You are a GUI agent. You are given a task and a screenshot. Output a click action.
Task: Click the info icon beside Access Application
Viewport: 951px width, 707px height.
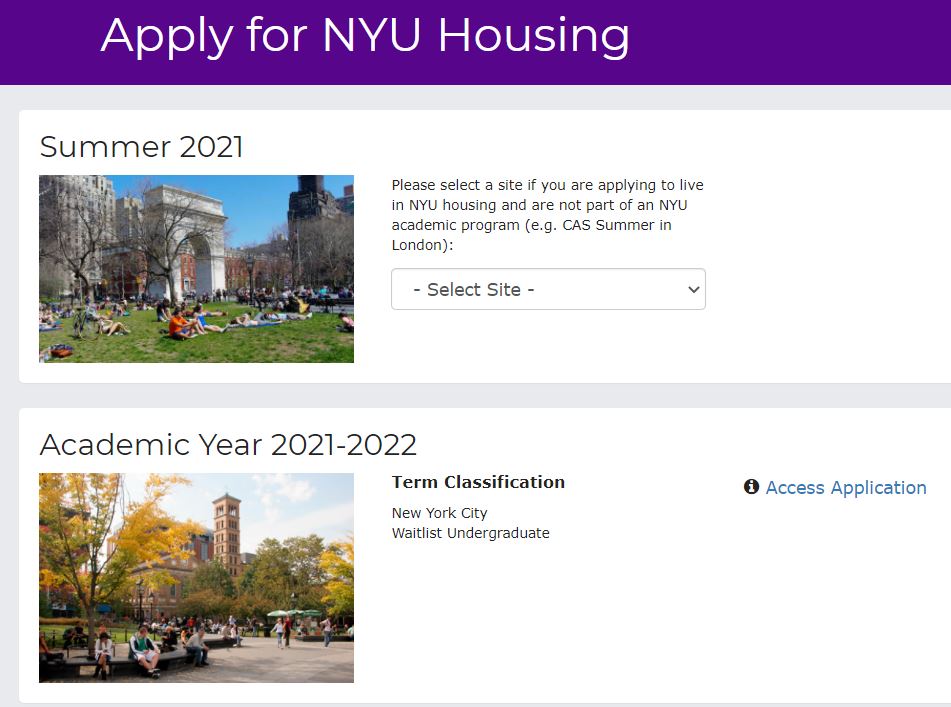[x=751, y=487]
